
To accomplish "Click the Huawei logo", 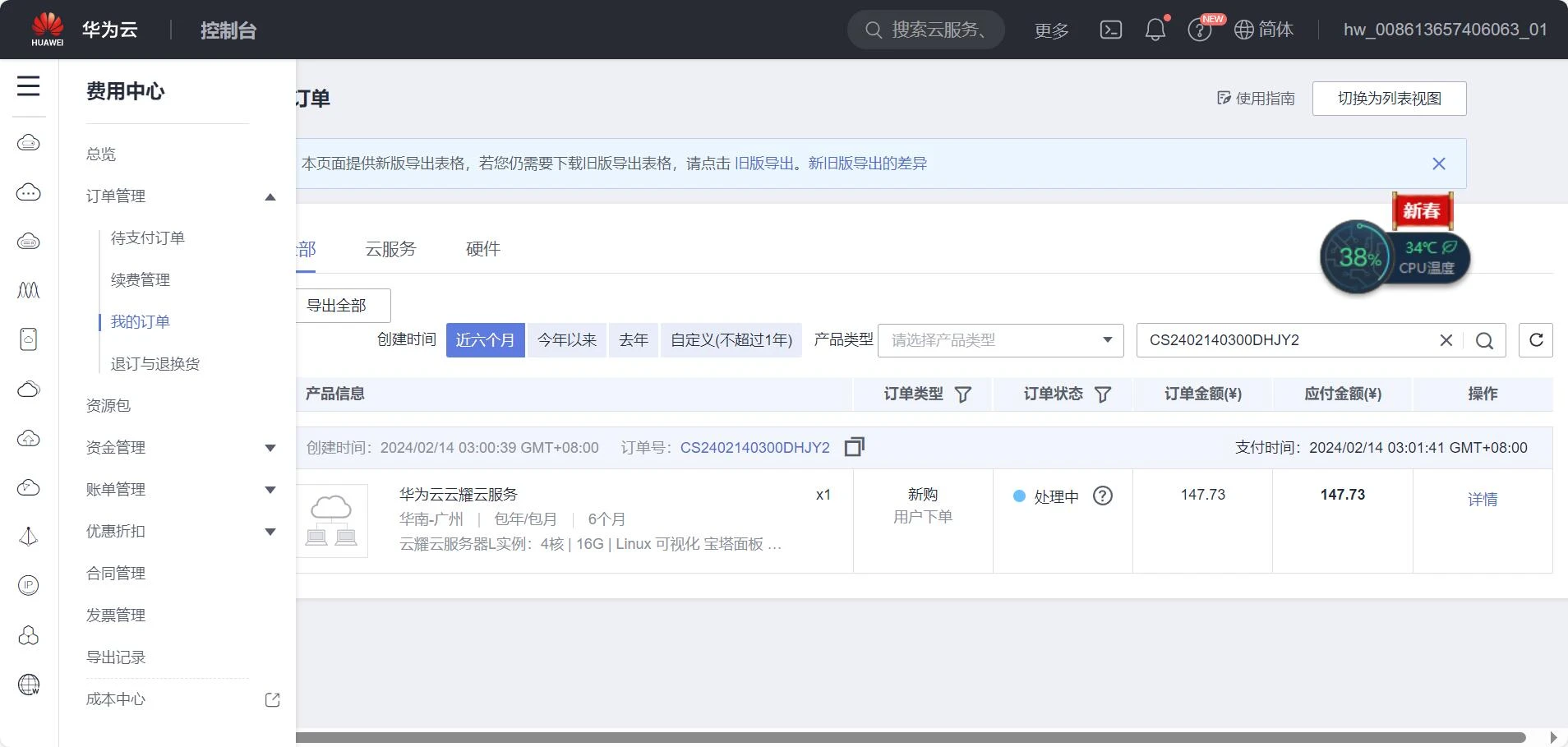I will pos(48,30).
